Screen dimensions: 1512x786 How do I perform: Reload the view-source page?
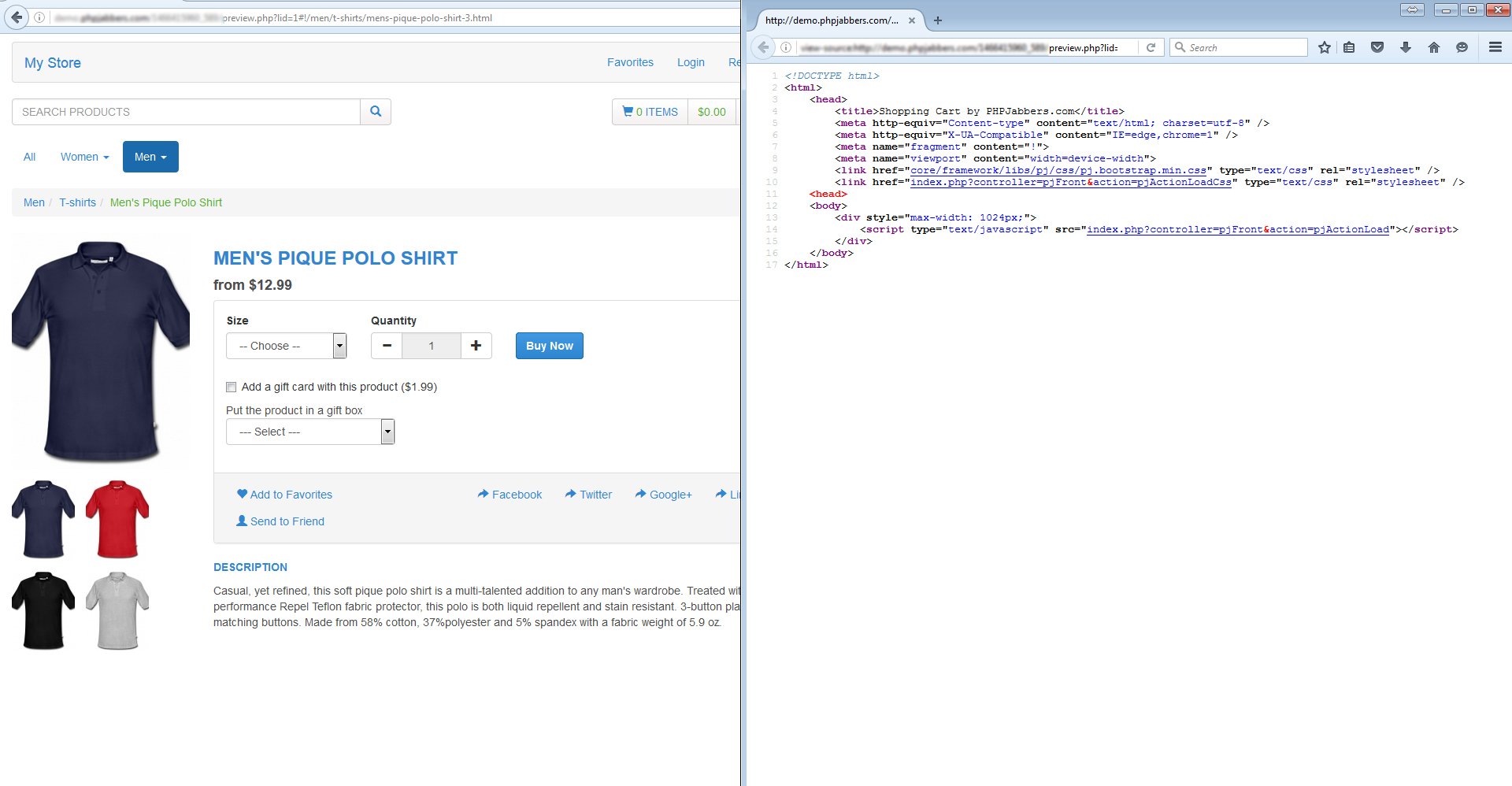coord(1151,47)
